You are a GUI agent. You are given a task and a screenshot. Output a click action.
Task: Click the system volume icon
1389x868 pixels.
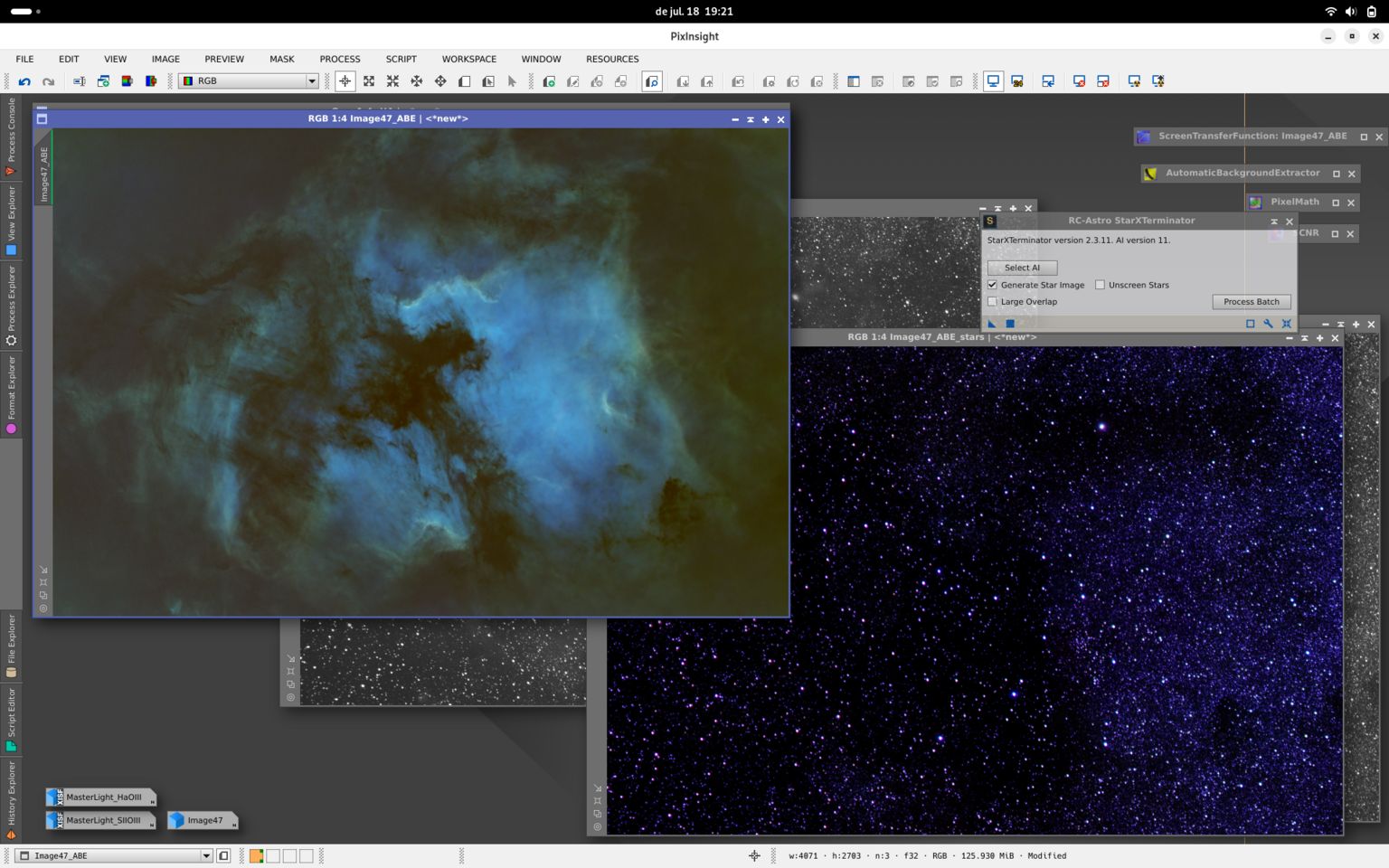pos(1351,12)
